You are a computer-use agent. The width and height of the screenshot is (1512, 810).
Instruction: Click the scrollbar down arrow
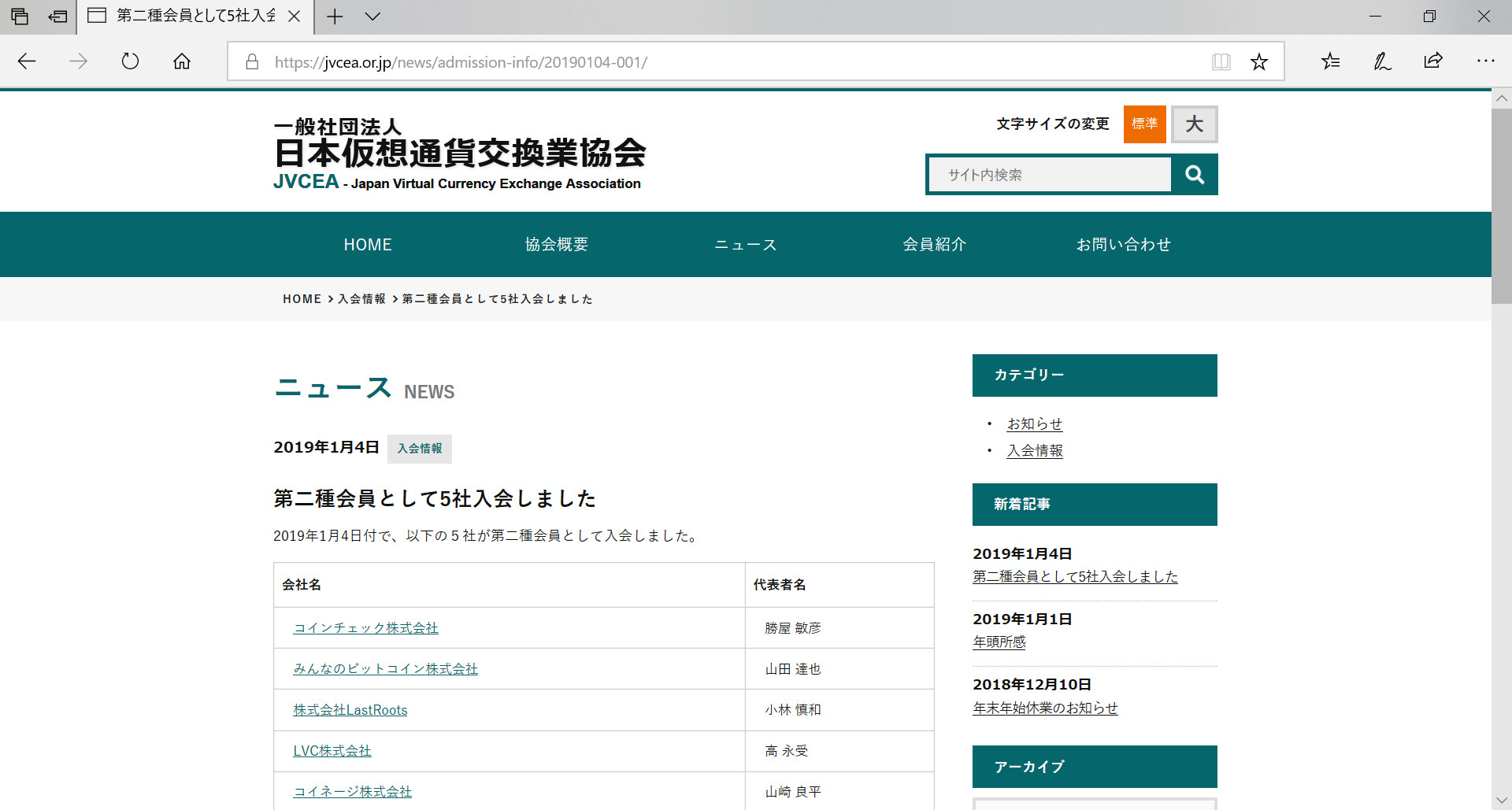[x=1502, y=801]
